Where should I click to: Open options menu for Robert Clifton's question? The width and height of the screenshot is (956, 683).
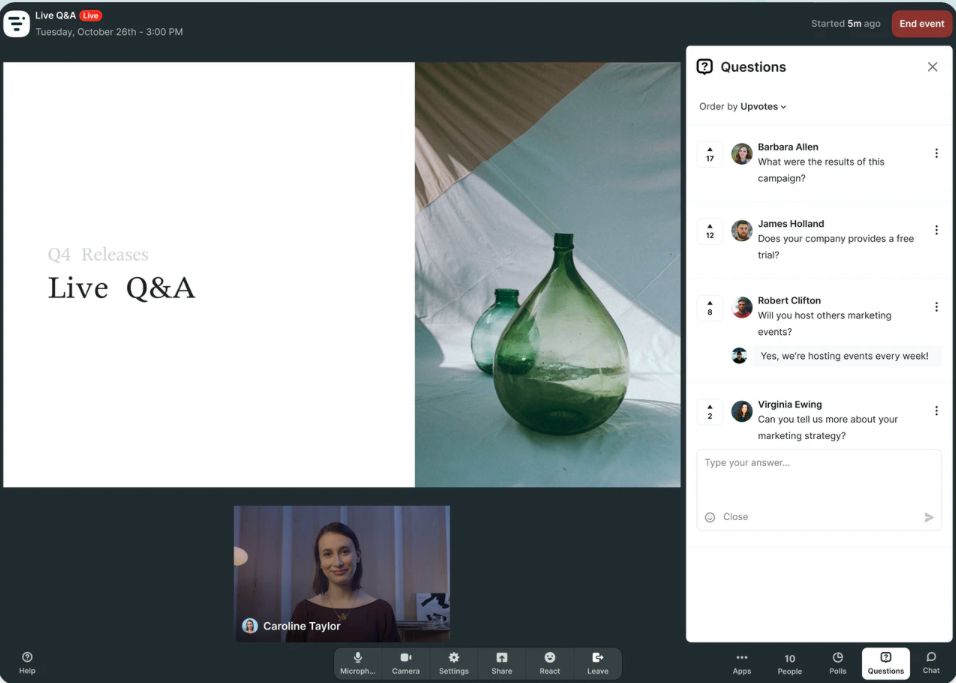pos(936,307)
